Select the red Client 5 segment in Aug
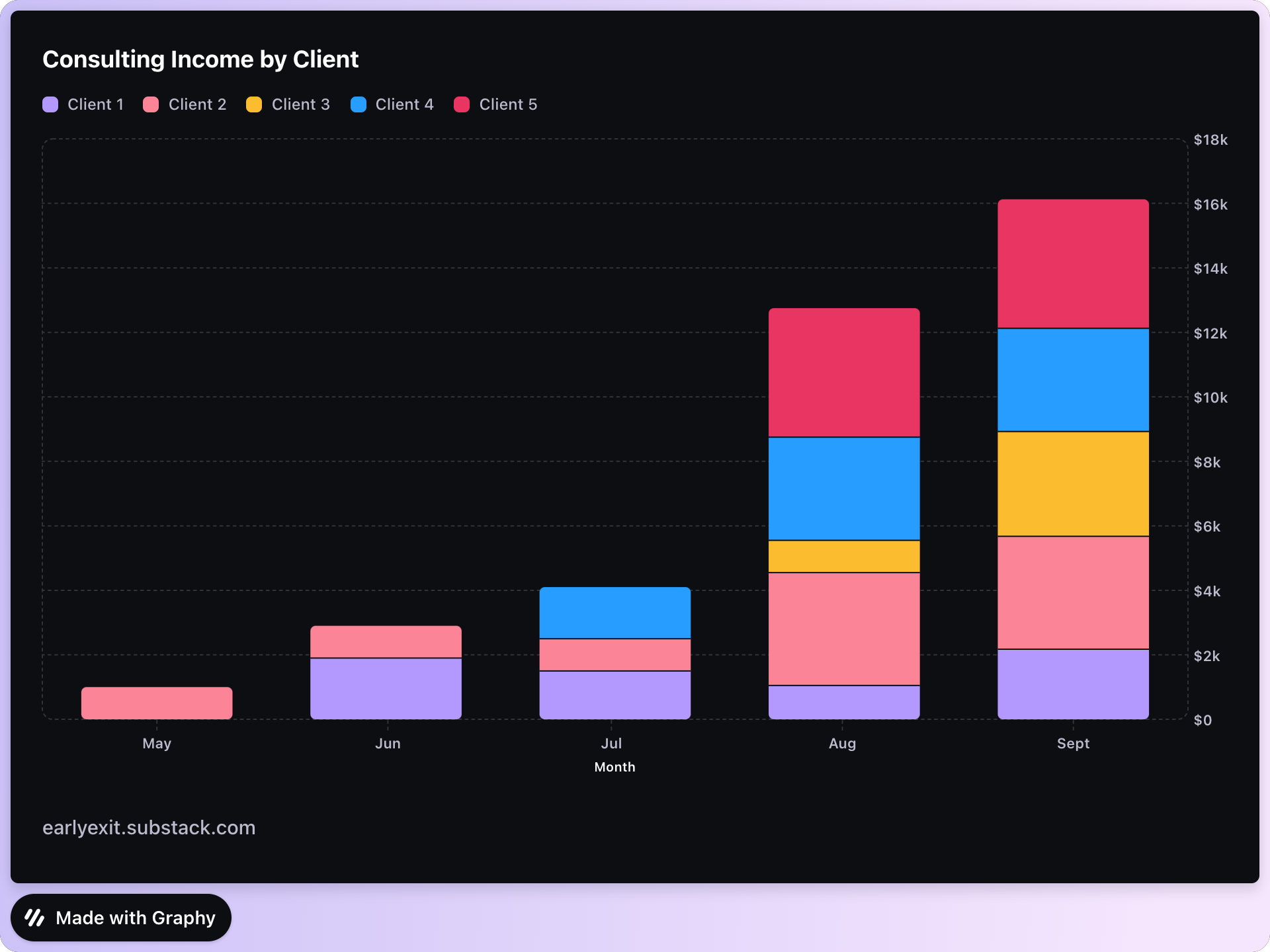Screen dimensions: 1270x952 (844, 372)
